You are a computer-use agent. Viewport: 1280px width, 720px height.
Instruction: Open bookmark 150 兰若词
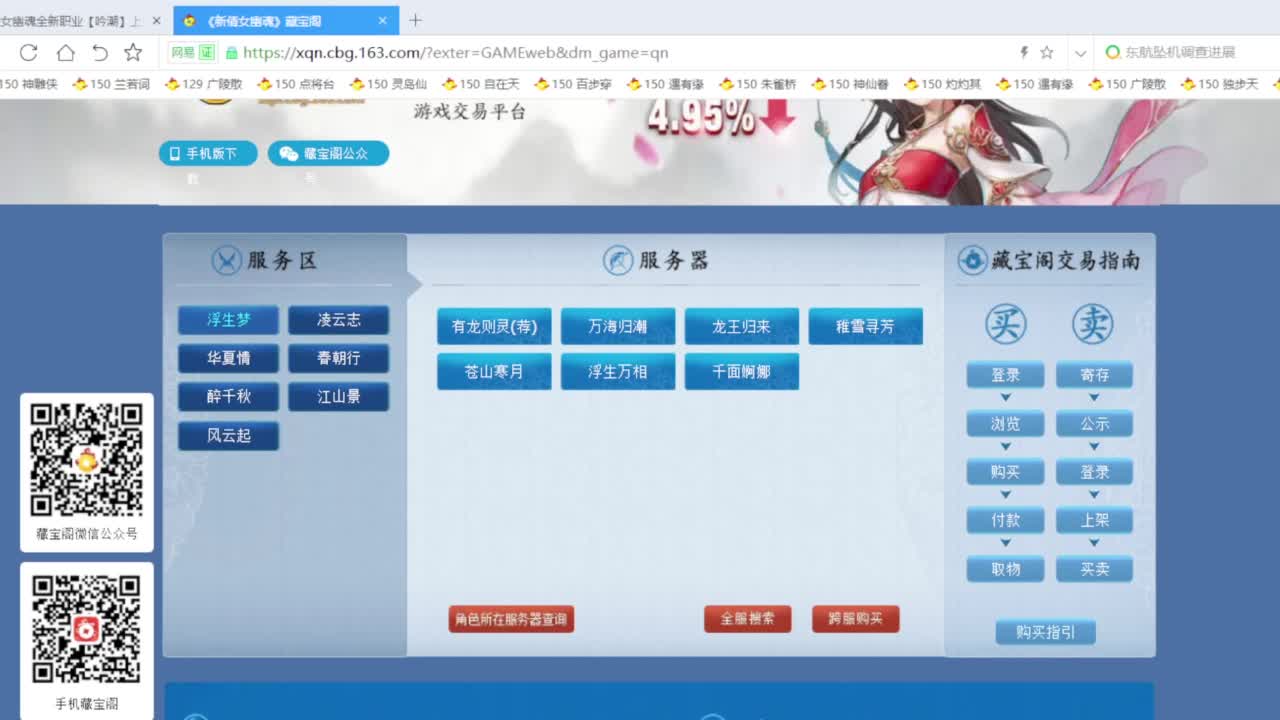111,84
